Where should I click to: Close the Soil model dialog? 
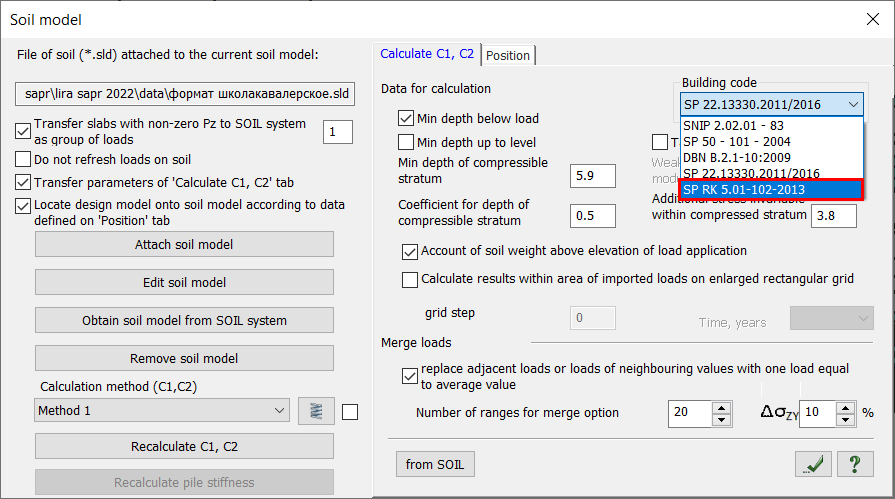(869, 19)
